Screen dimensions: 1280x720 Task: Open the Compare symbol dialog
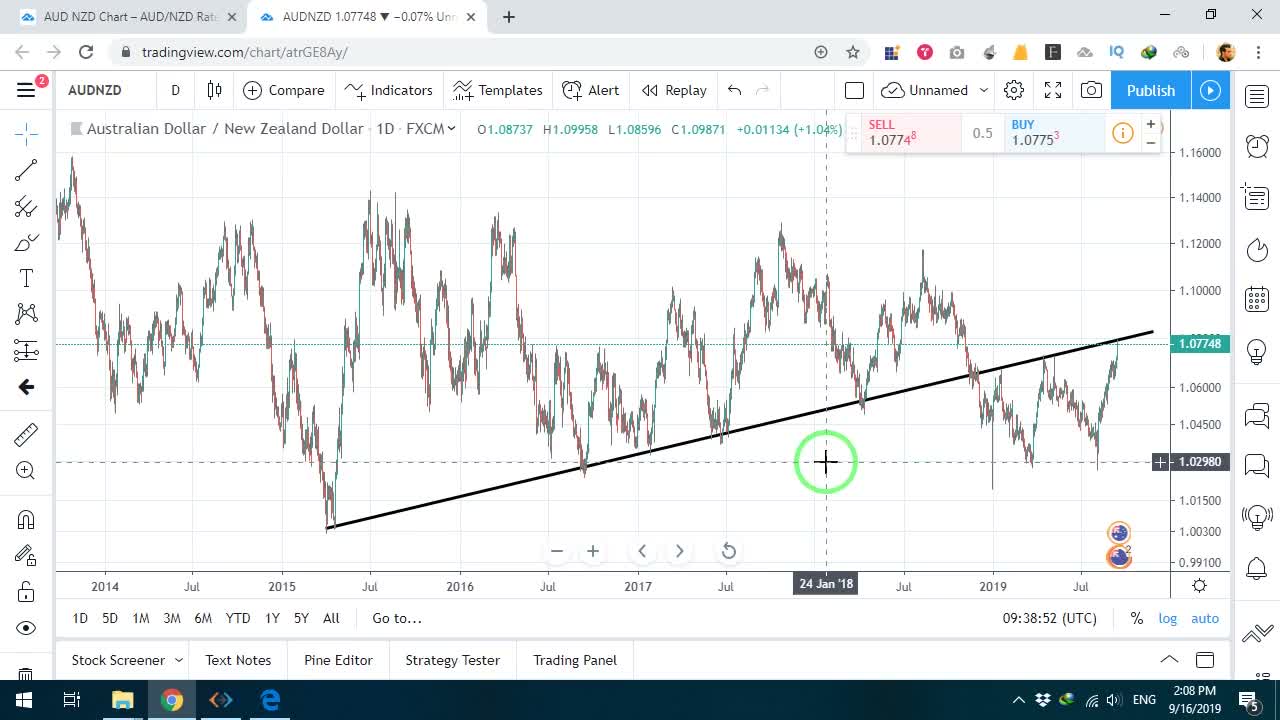point(284,90)
